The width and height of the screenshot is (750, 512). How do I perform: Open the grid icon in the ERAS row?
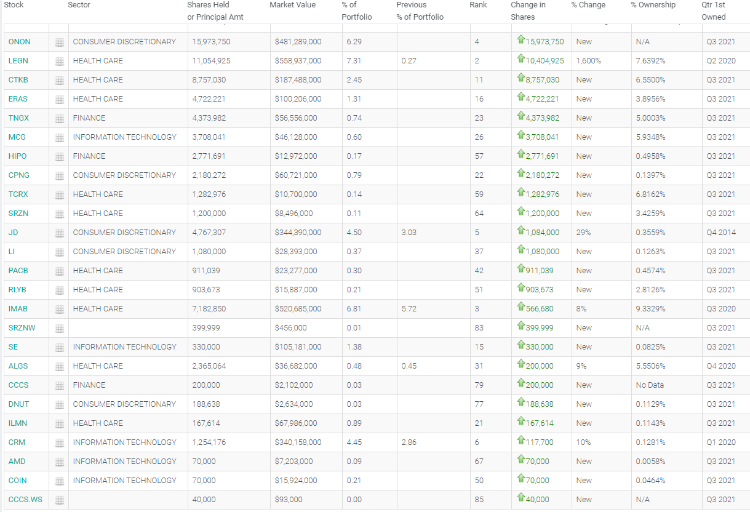(59, 100)
